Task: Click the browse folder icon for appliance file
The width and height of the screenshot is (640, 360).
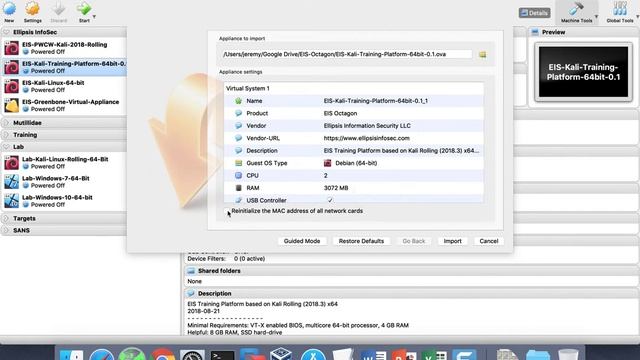Action: coord(482,54)
